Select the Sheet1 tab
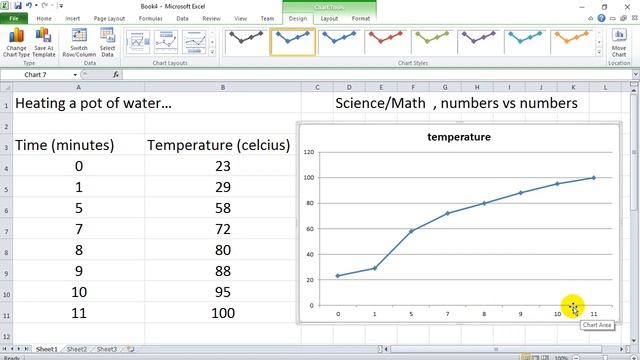 tap(47, 349)
